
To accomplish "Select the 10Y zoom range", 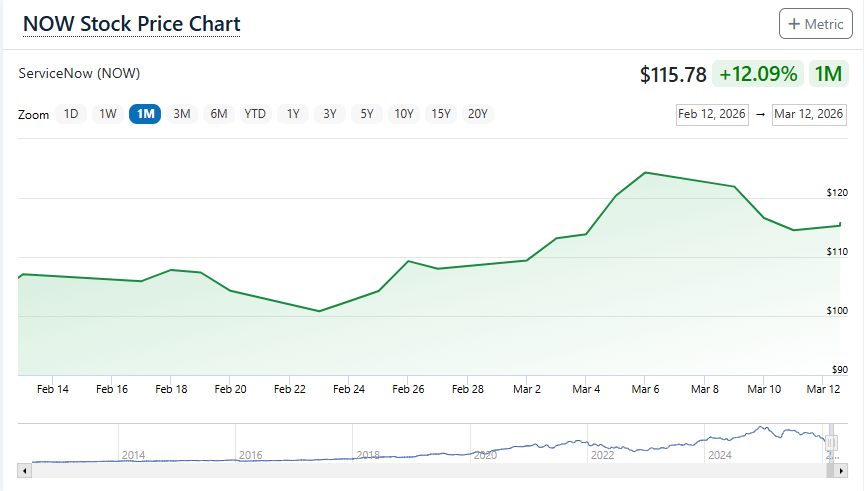I will (404, 114).
